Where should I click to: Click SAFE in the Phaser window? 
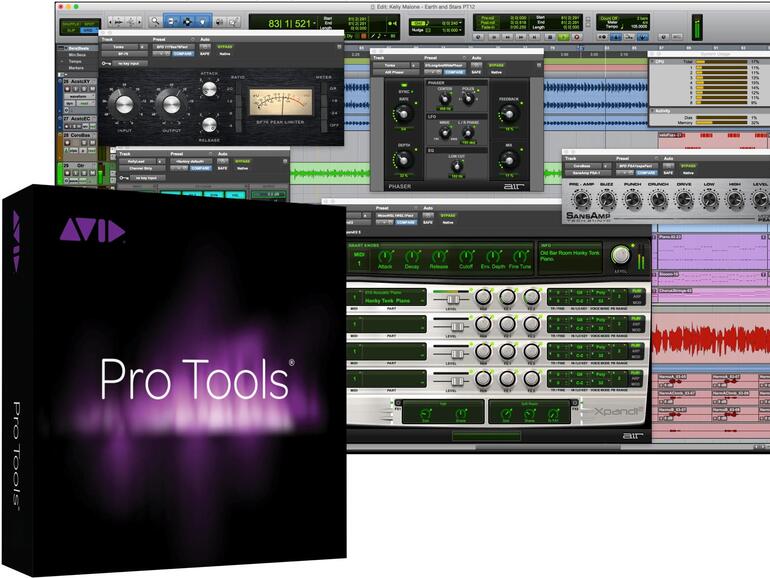click(476, 72)
